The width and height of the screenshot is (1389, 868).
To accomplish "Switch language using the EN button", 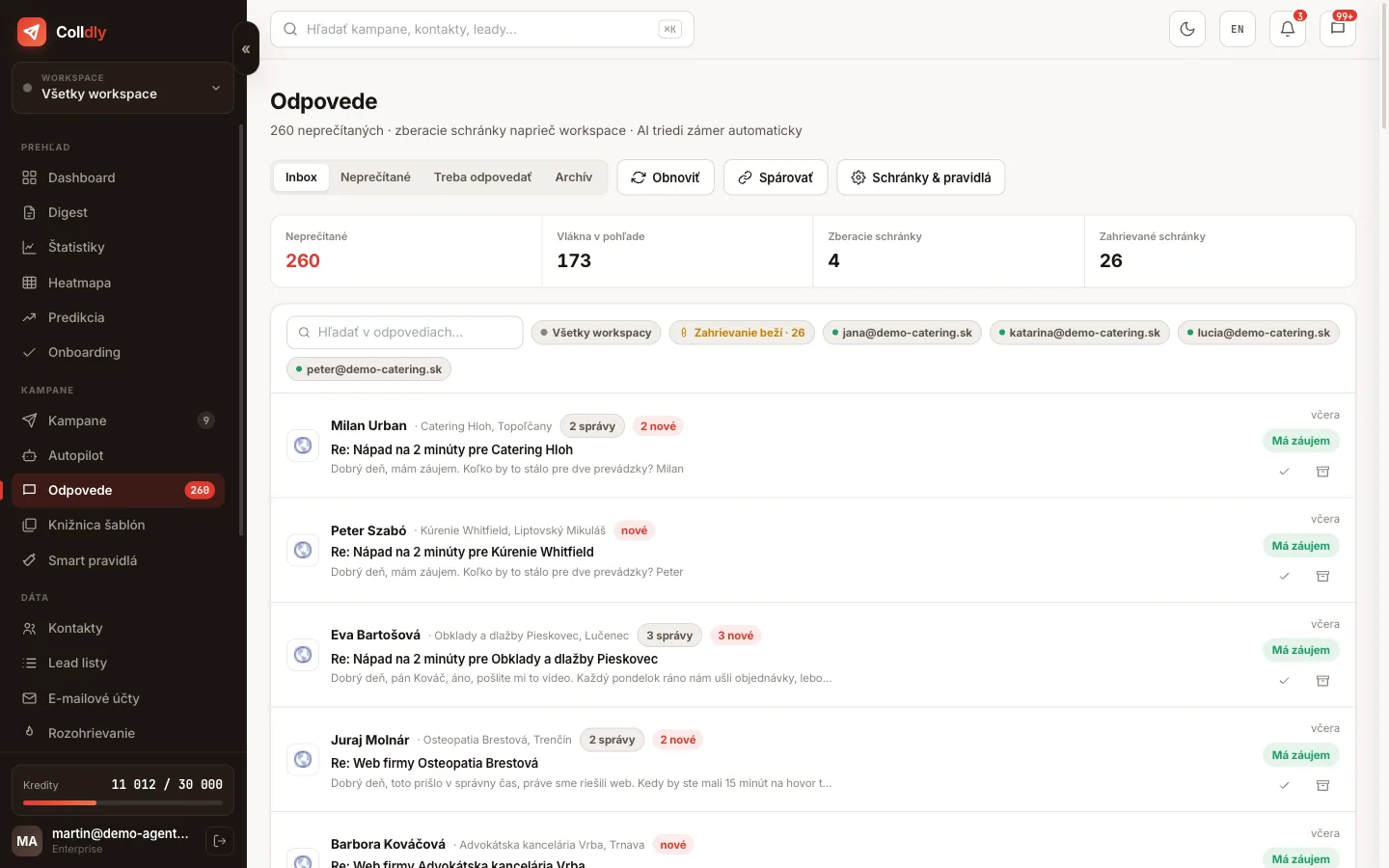I will pyautogui.click(x=1238, y=29).
